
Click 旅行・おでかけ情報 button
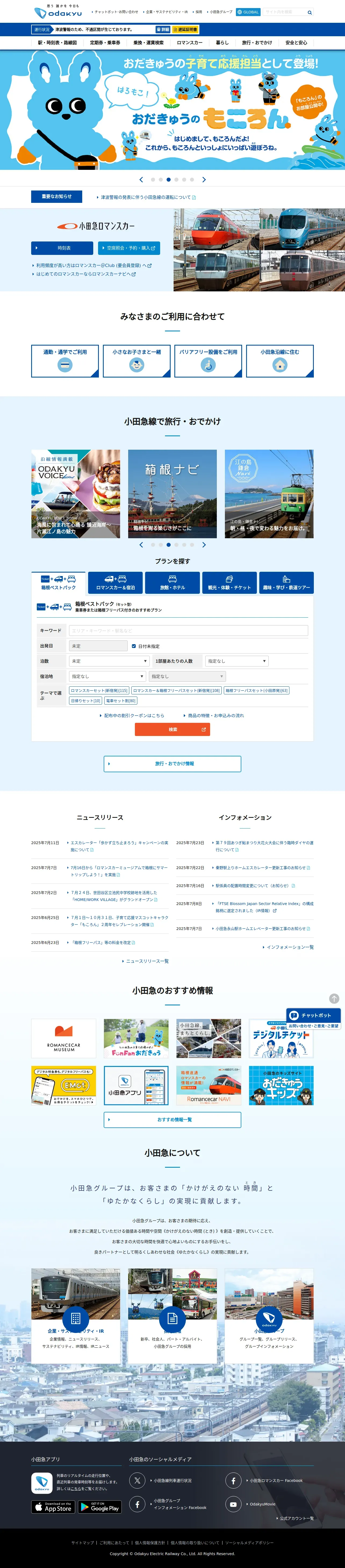[172, 763]
